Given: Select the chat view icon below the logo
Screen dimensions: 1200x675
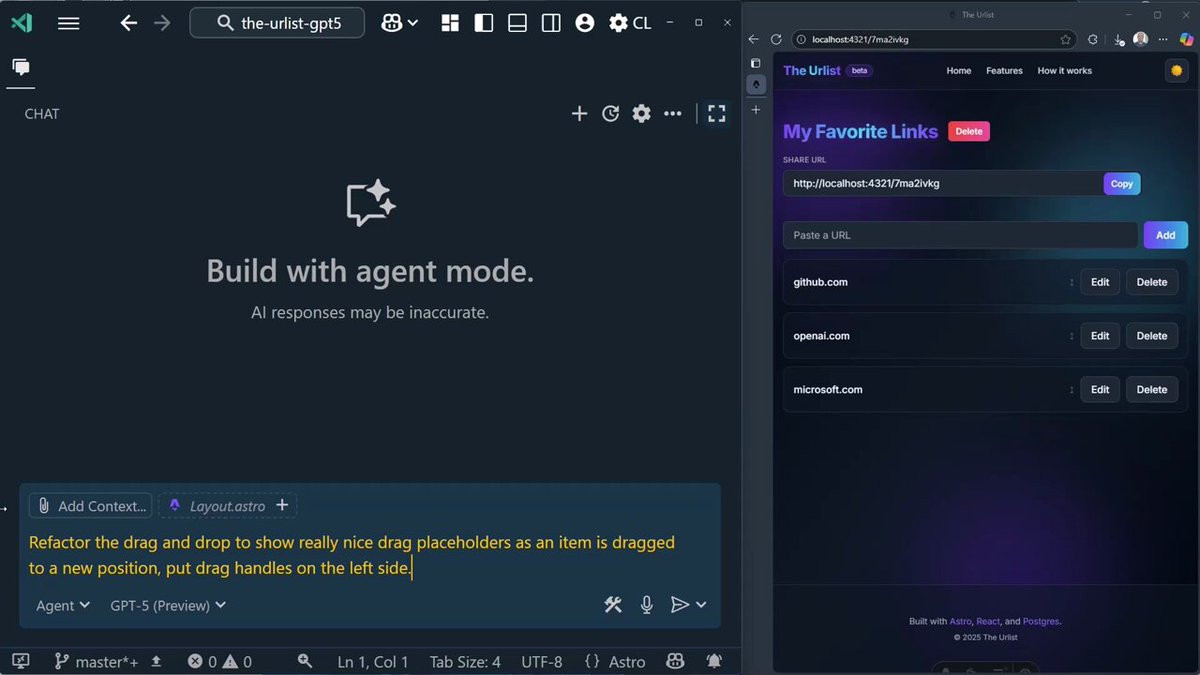Looking at the screenshot, I should pyautogui.click(x=21, y=67).
